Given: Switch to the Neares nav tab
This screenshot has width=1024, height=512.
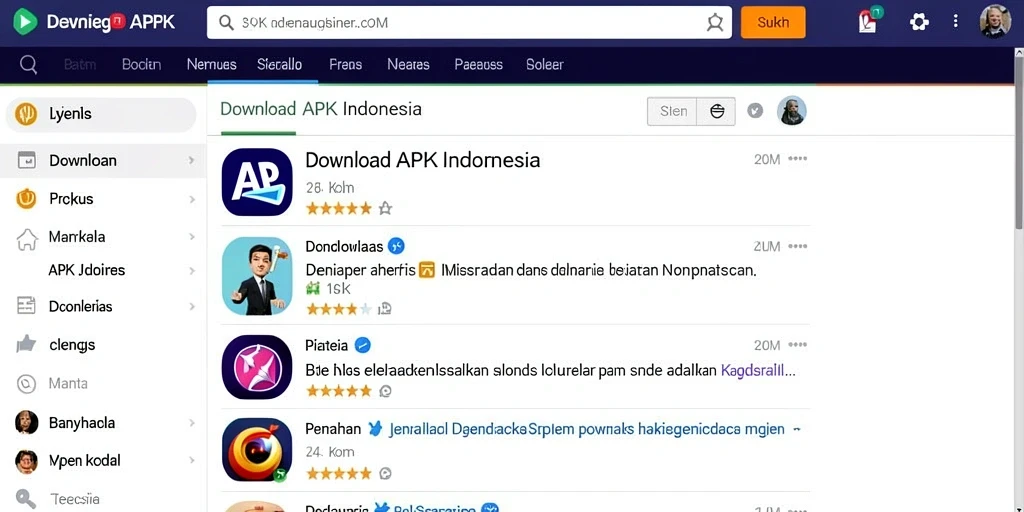Looking at the screenshot, I should click(x=408, y=65).
